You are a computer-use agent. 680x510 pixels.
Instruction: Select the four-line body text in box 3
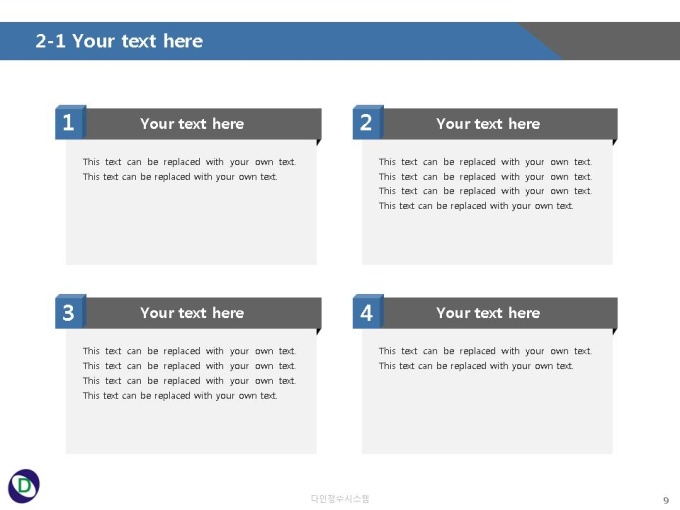click(189, 373)
